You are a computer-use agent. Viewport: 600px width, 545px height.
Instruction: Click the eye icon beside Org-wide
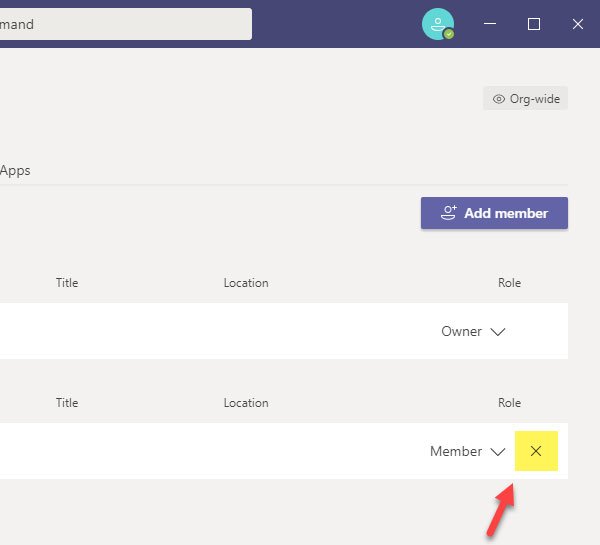click(499, 99)
